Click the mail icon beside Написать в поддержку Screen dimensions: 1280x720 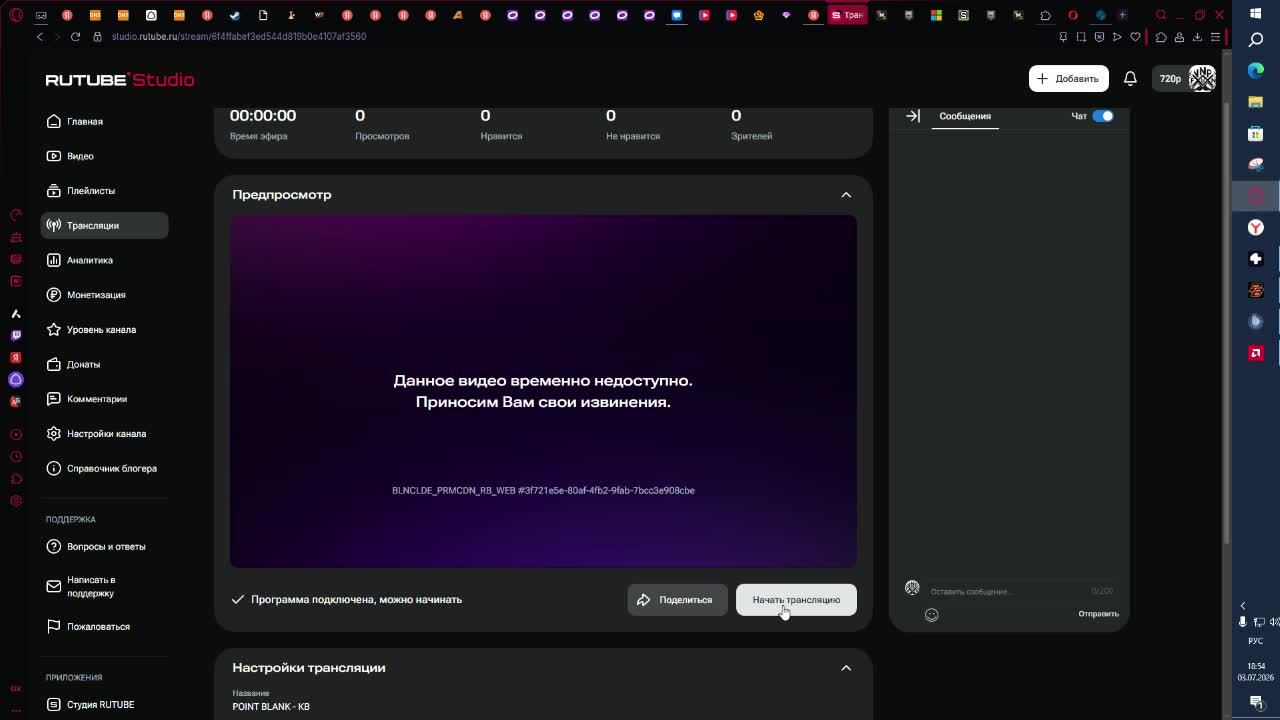pyautogui.click(x=54, y=586)
